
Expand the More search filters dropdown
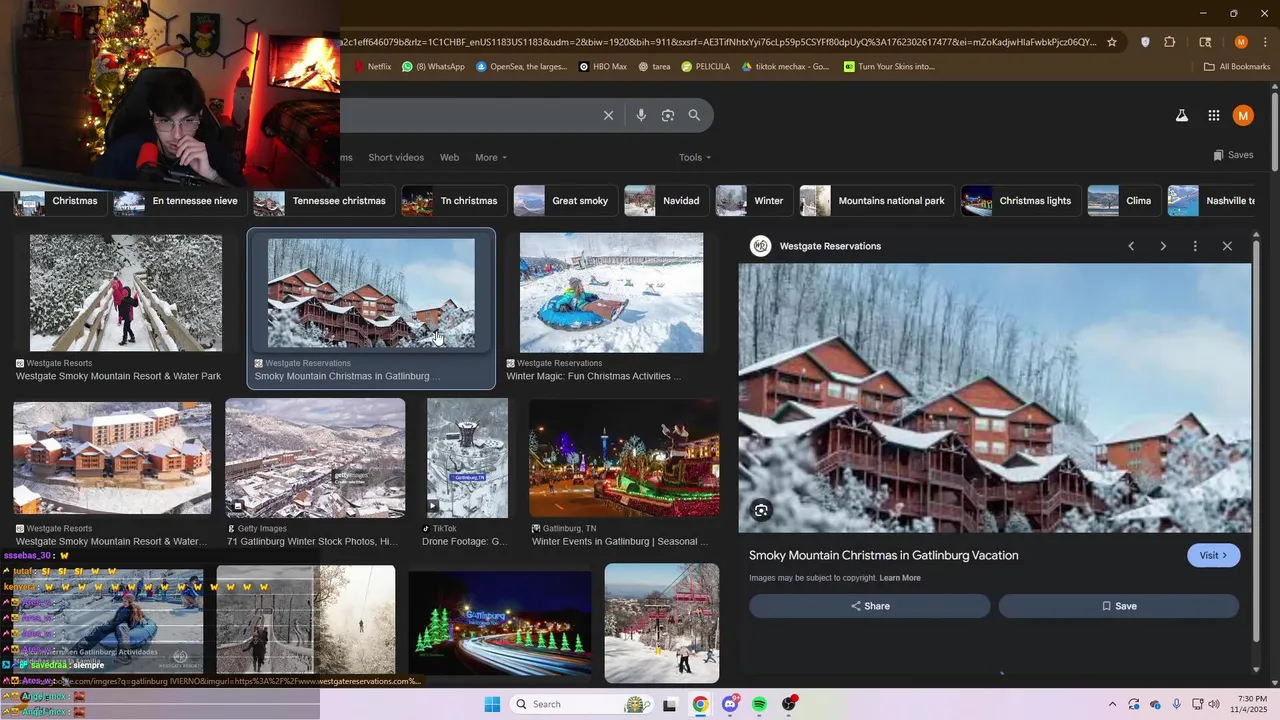click(x=491, y=158)
